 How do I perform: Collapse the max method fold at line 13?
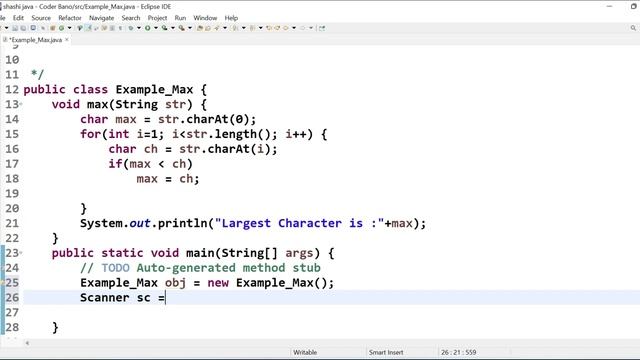(x=21, y=104)
